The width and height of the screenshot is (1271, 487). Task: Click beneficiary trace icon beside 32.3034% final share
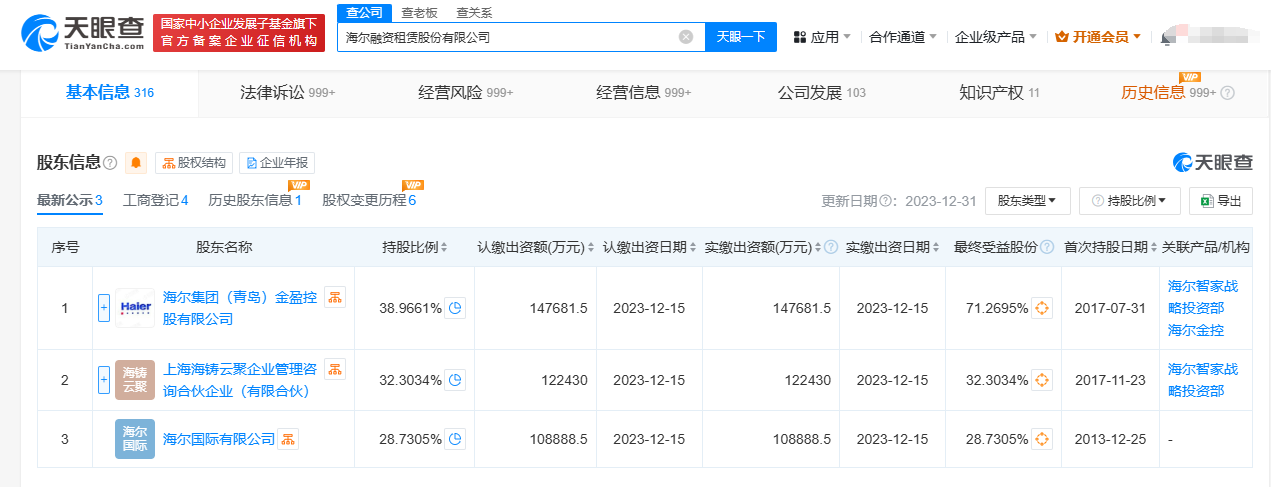pos(1042,380)
